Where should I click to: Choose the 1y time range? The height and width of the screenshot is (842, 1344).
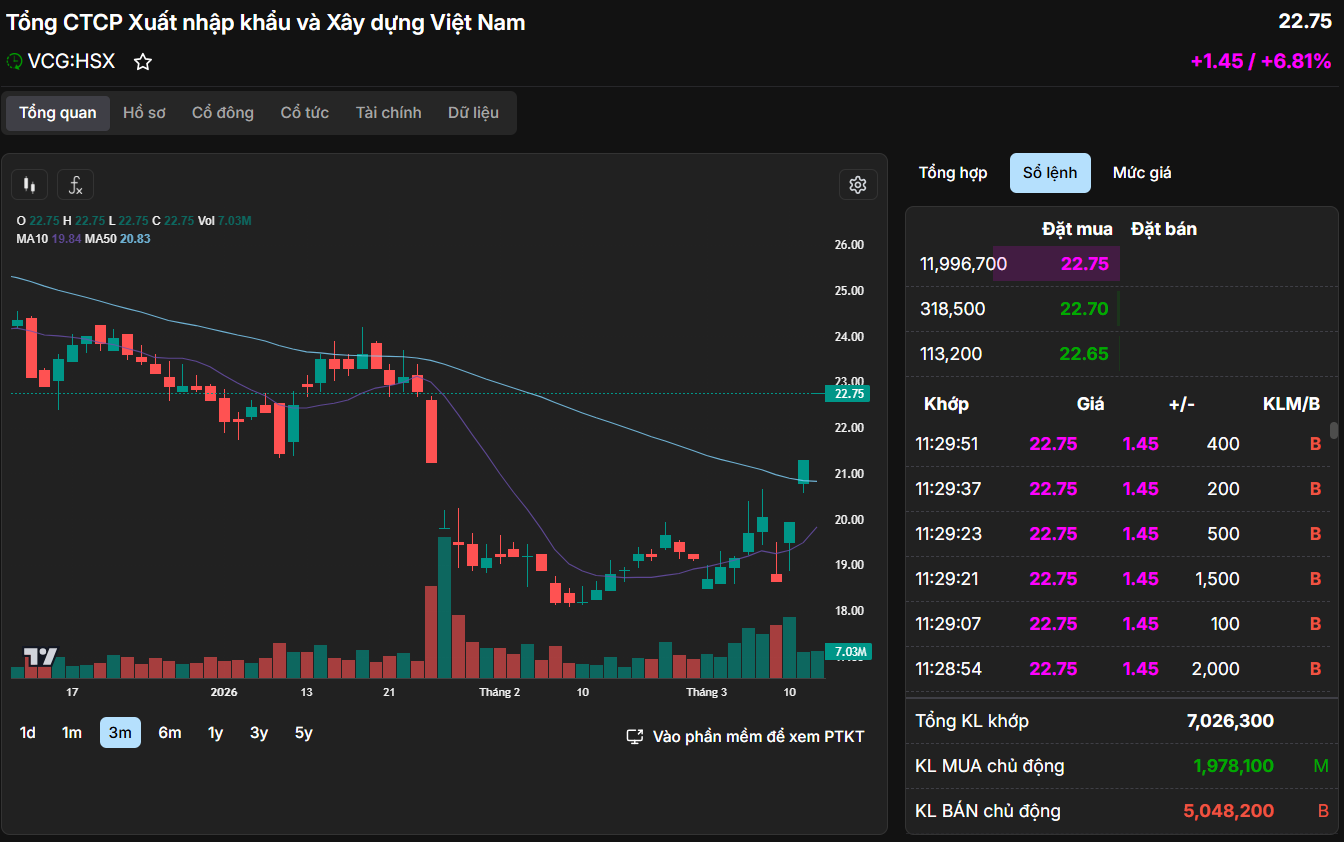click(x=215, y=733)
